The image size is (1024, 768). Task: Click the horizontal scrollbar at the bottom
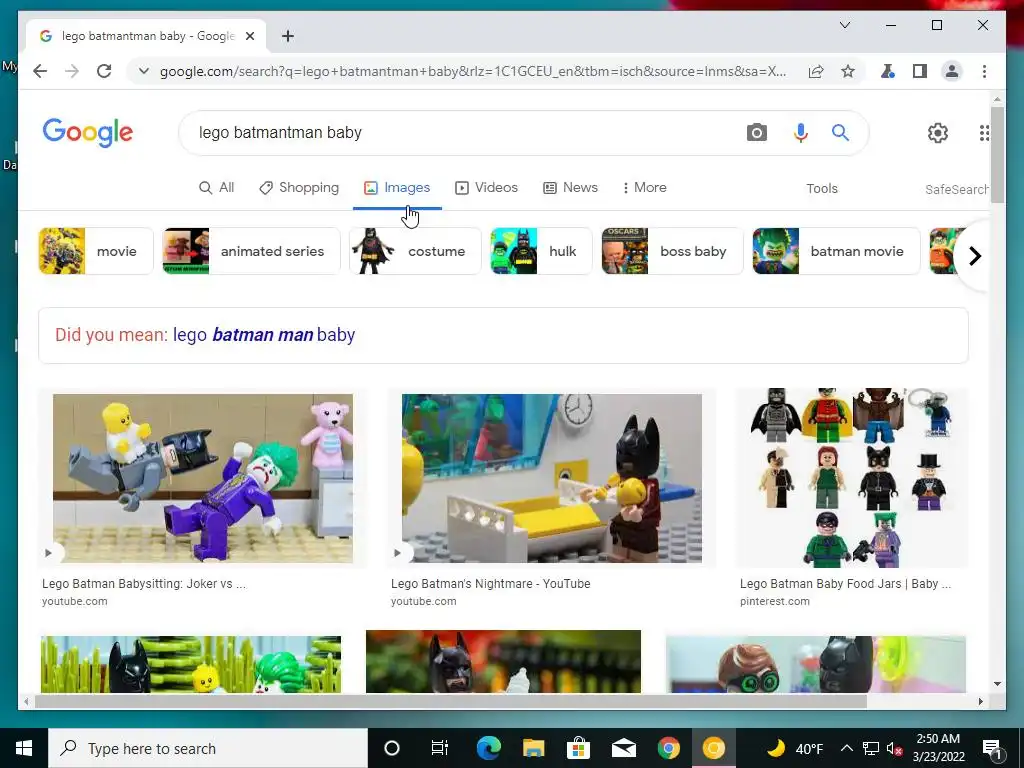(x=451, y=701)
